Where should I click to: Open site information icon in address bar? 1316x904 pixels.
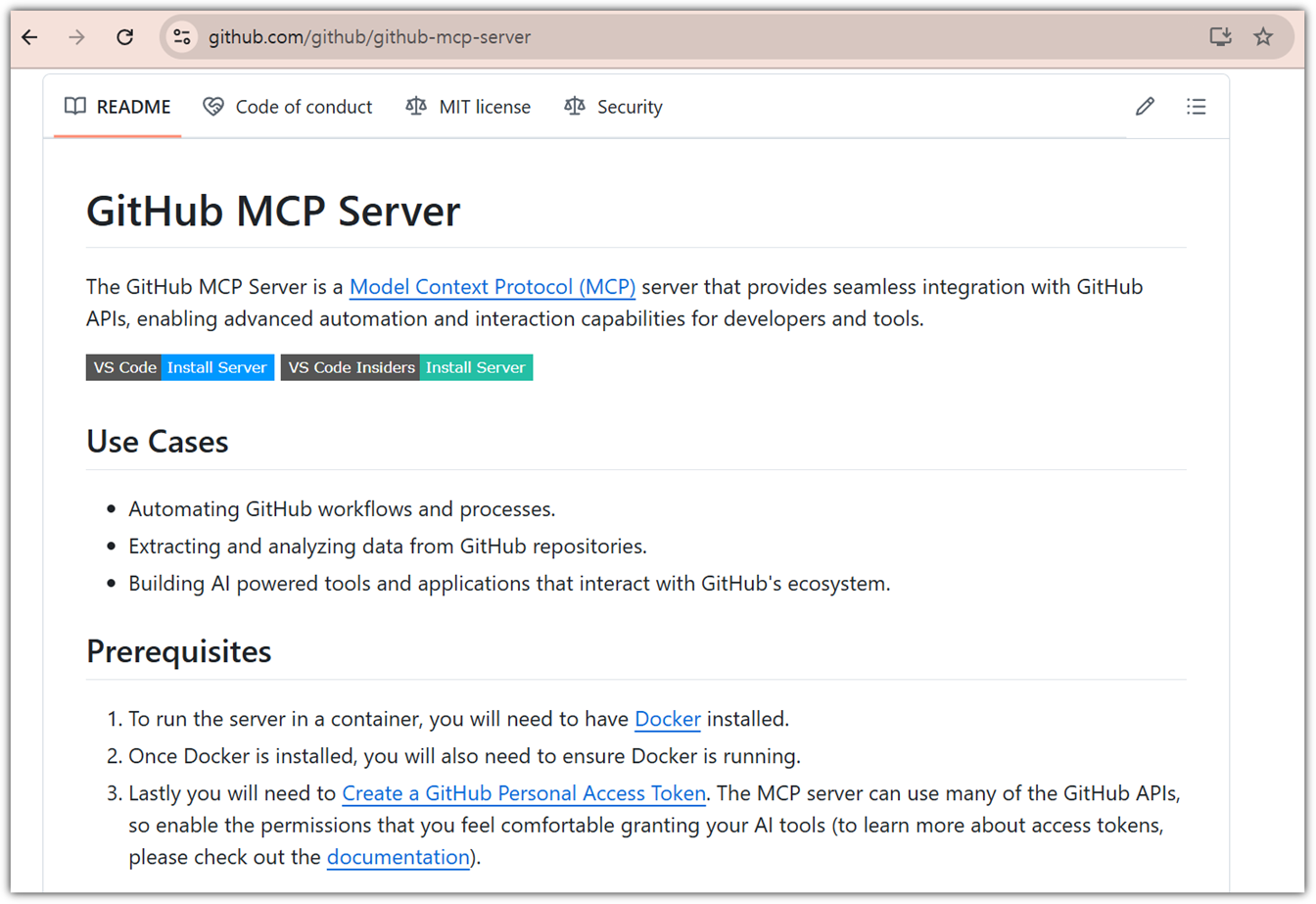click(x=182, y=37)
